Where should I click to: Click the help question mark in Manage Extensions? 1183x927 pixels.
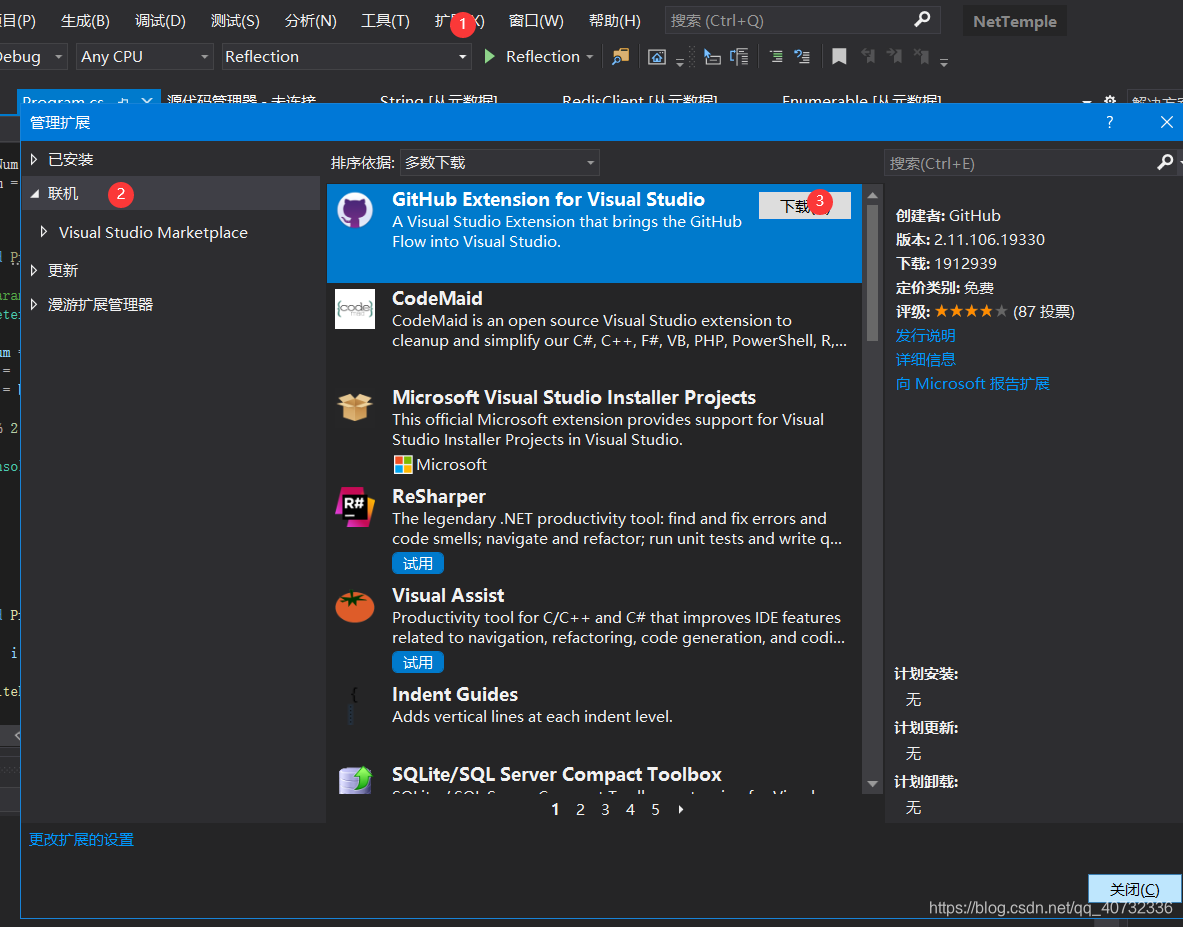click(x=1109, y=122)
